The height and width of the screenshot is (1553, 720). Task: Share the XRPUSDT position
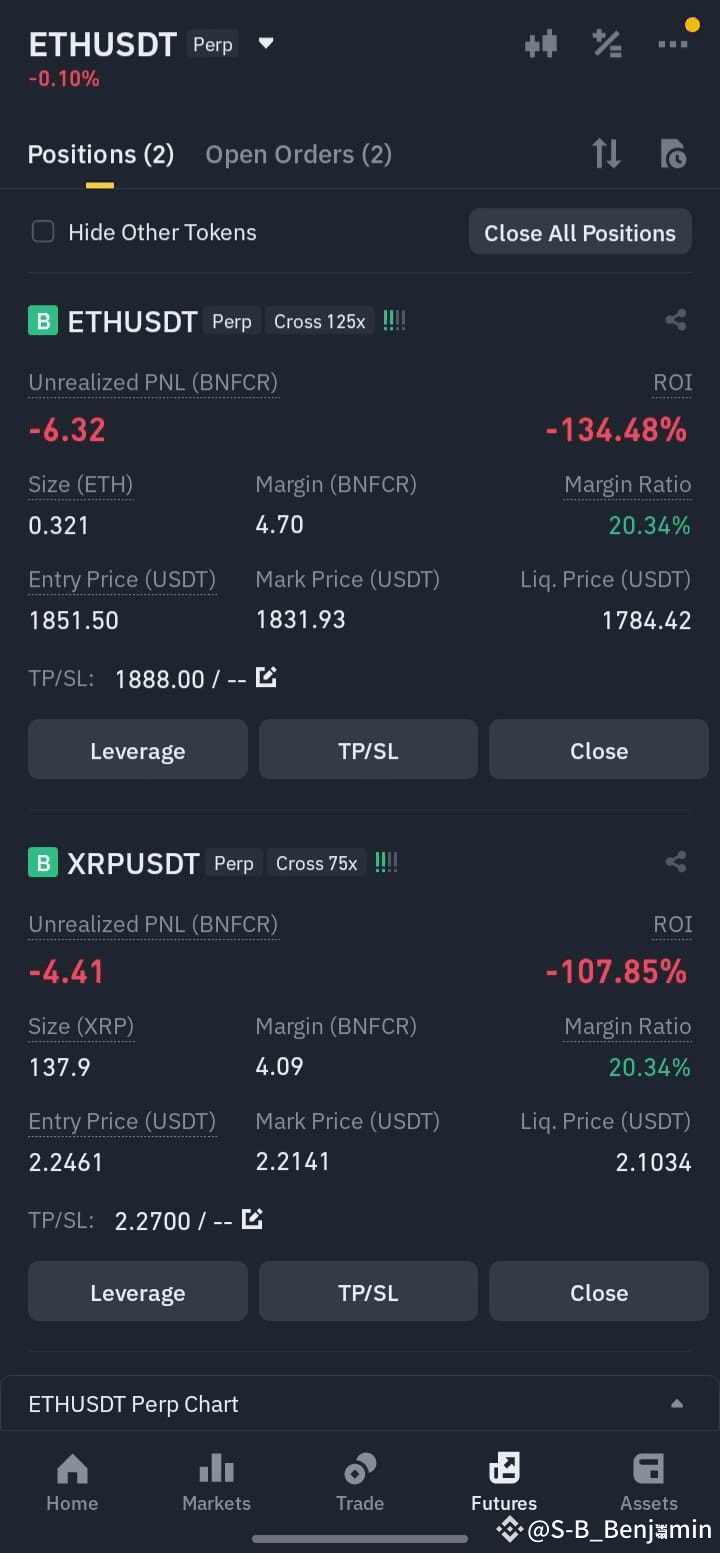(x=676, y=862)
